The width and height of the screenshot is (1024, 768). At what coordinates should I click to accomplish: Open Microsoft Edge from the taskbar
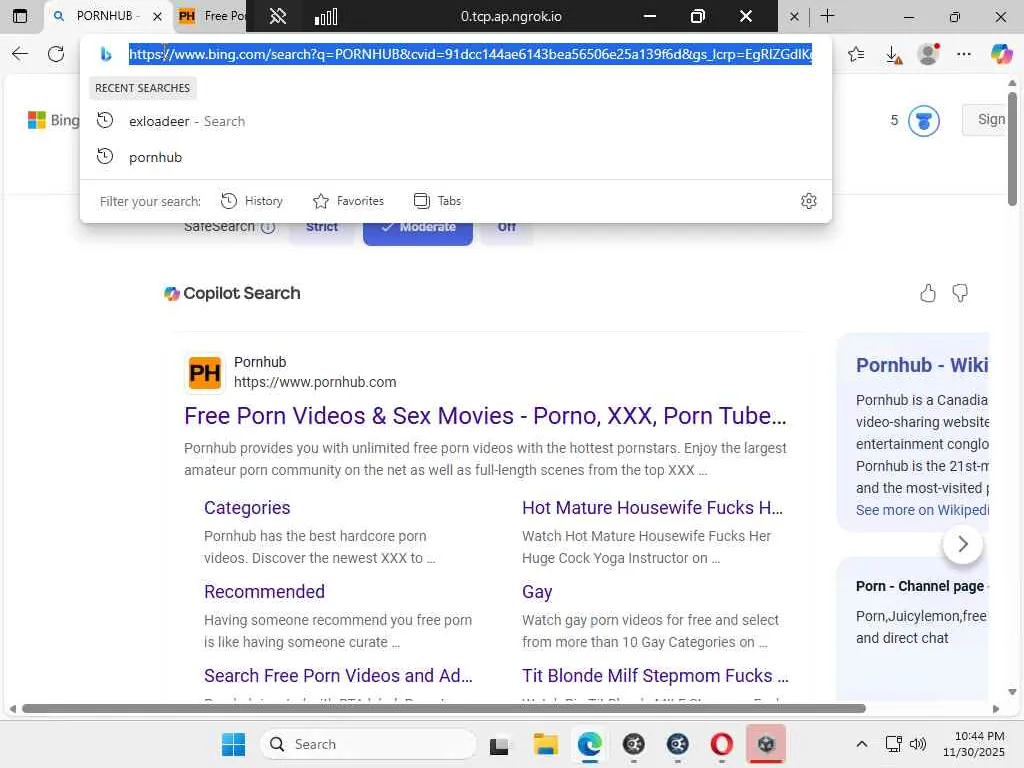tap(590, 744)
